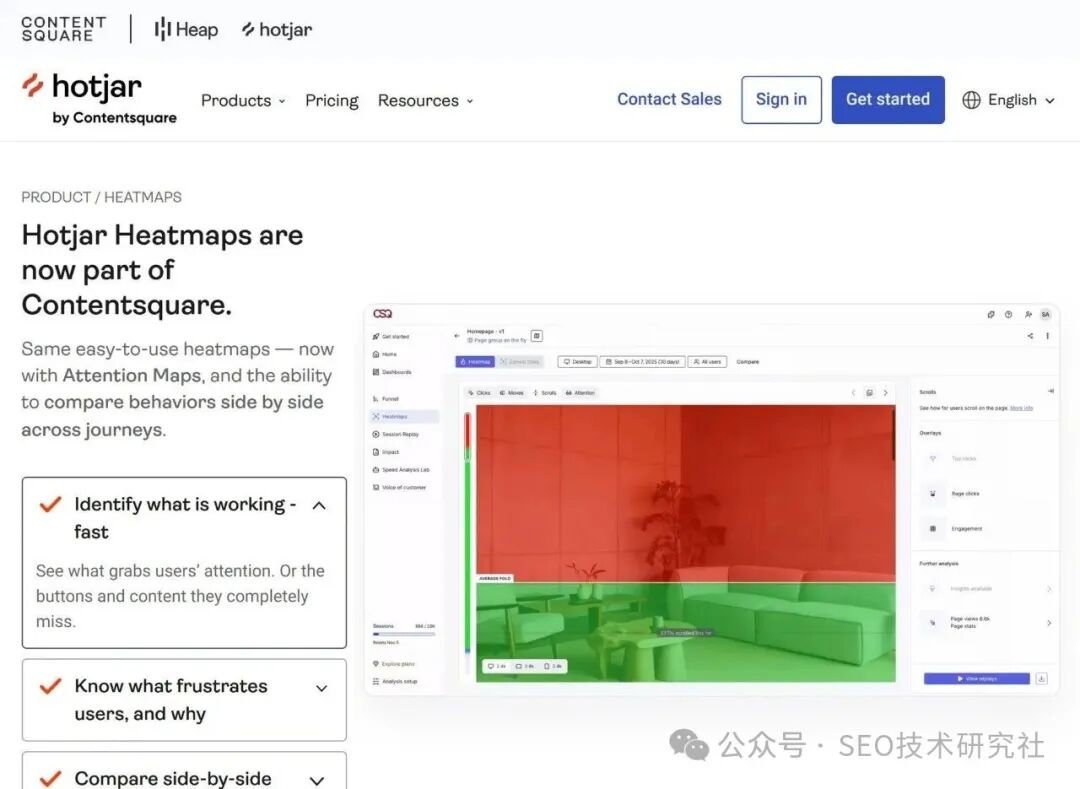The image size is (1080, 789).
Task: Open the Pricing page
Action: pyautogui.click(x=331, y=100)
